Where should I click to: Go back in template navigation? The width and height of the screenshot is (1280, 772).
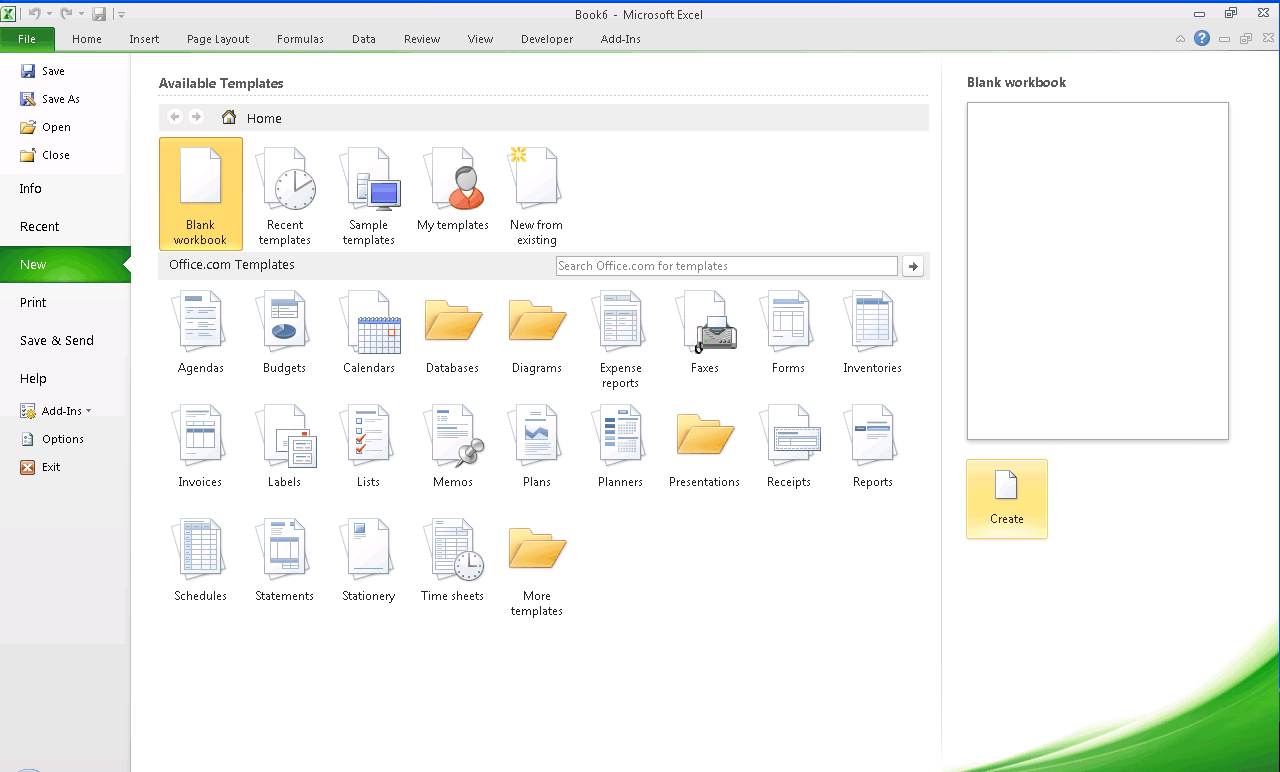coord(175,117)
